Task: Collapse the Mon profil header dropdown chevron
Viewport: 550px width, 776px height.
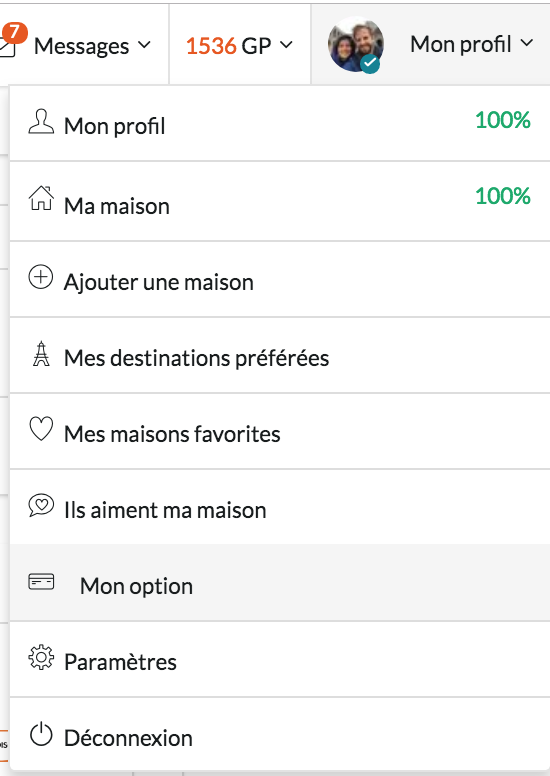Action: pos(527,44)
